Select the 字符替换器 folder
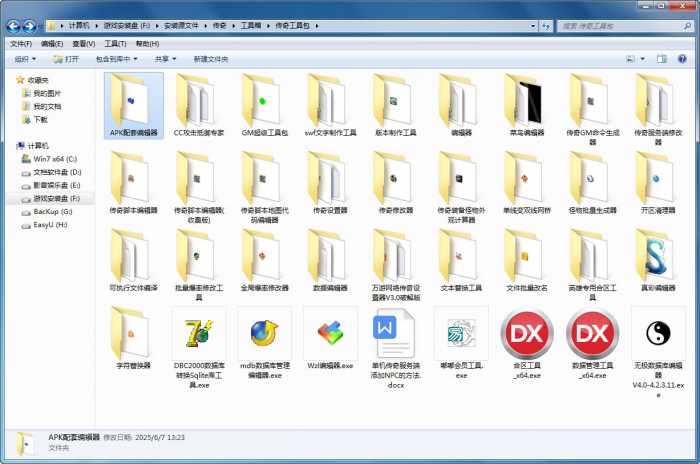This screenshot has height=464, width=700. click(133, 339)
